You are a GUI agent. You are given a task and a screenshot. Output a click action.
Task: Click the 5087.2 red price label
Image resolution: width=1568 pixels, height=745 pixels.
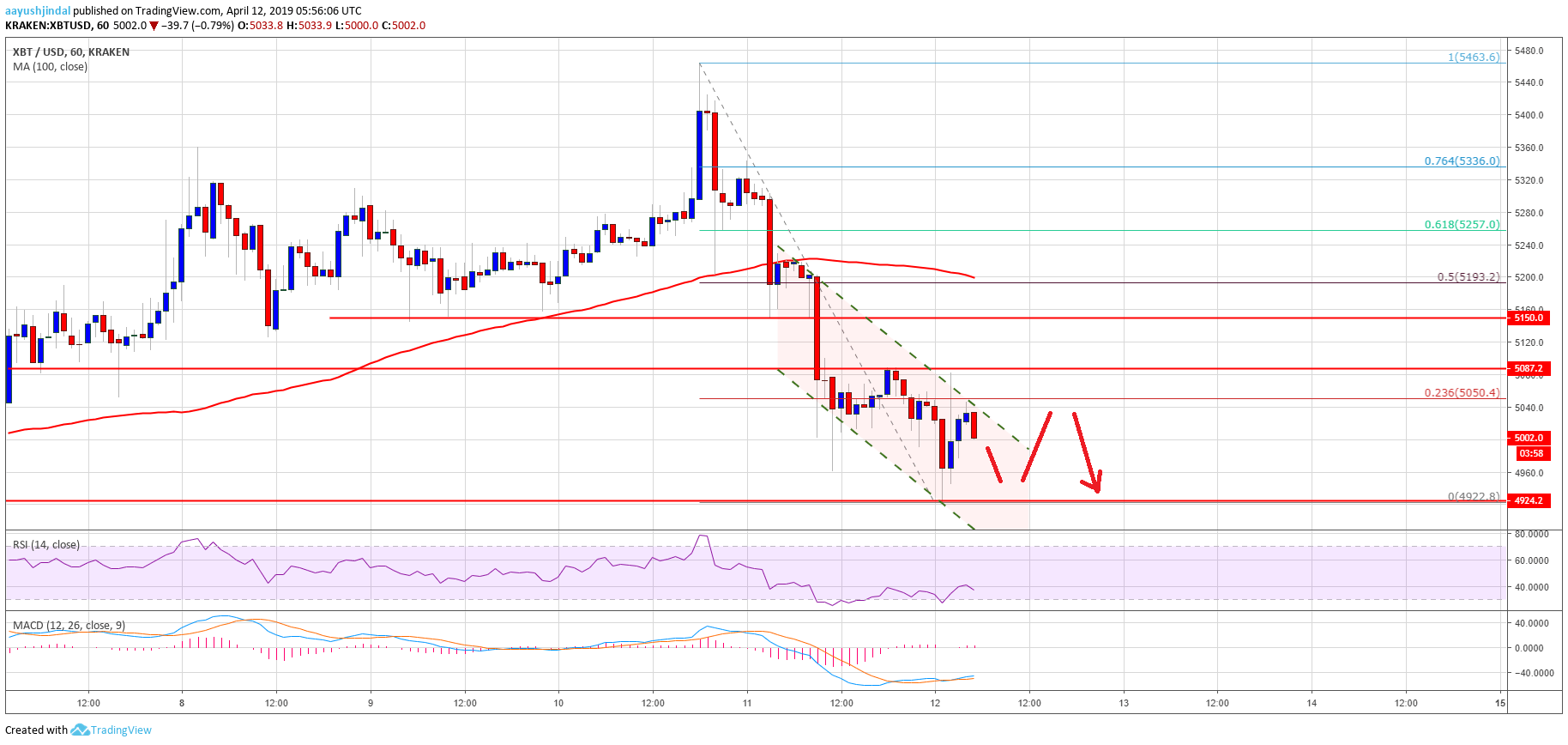coord(1529,368)
